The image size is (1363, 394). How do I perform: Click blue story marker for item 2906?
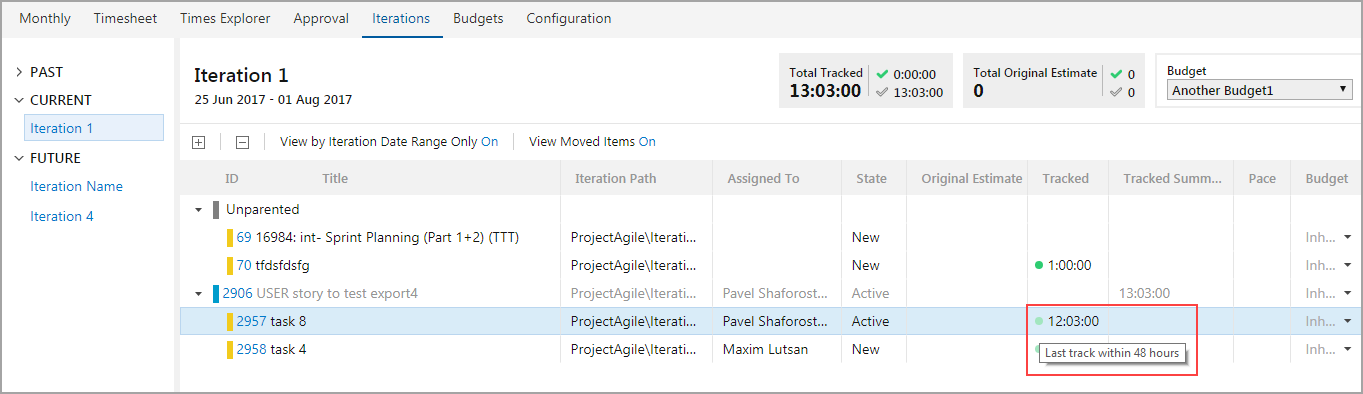pyautogui.click(x=215, y=293)
